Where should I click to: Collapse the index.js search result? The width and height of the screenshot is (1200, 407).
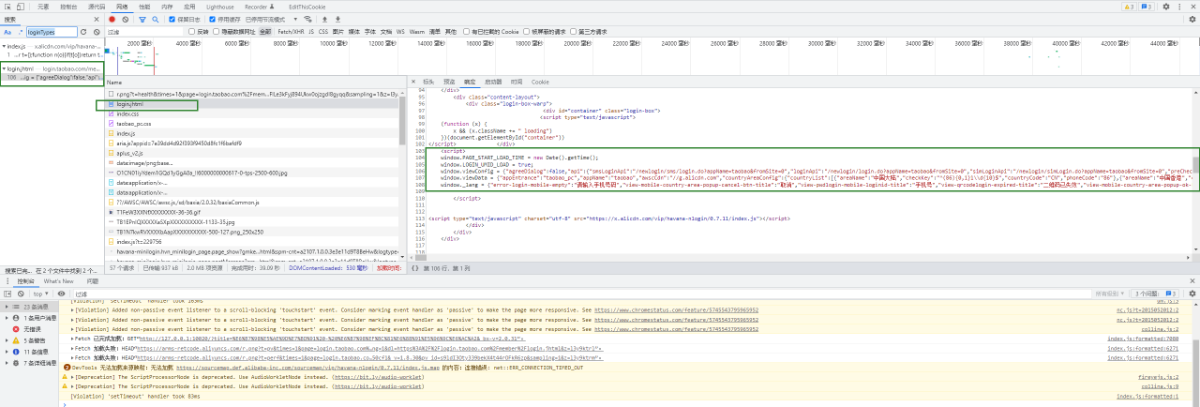[x=5, y=46]
